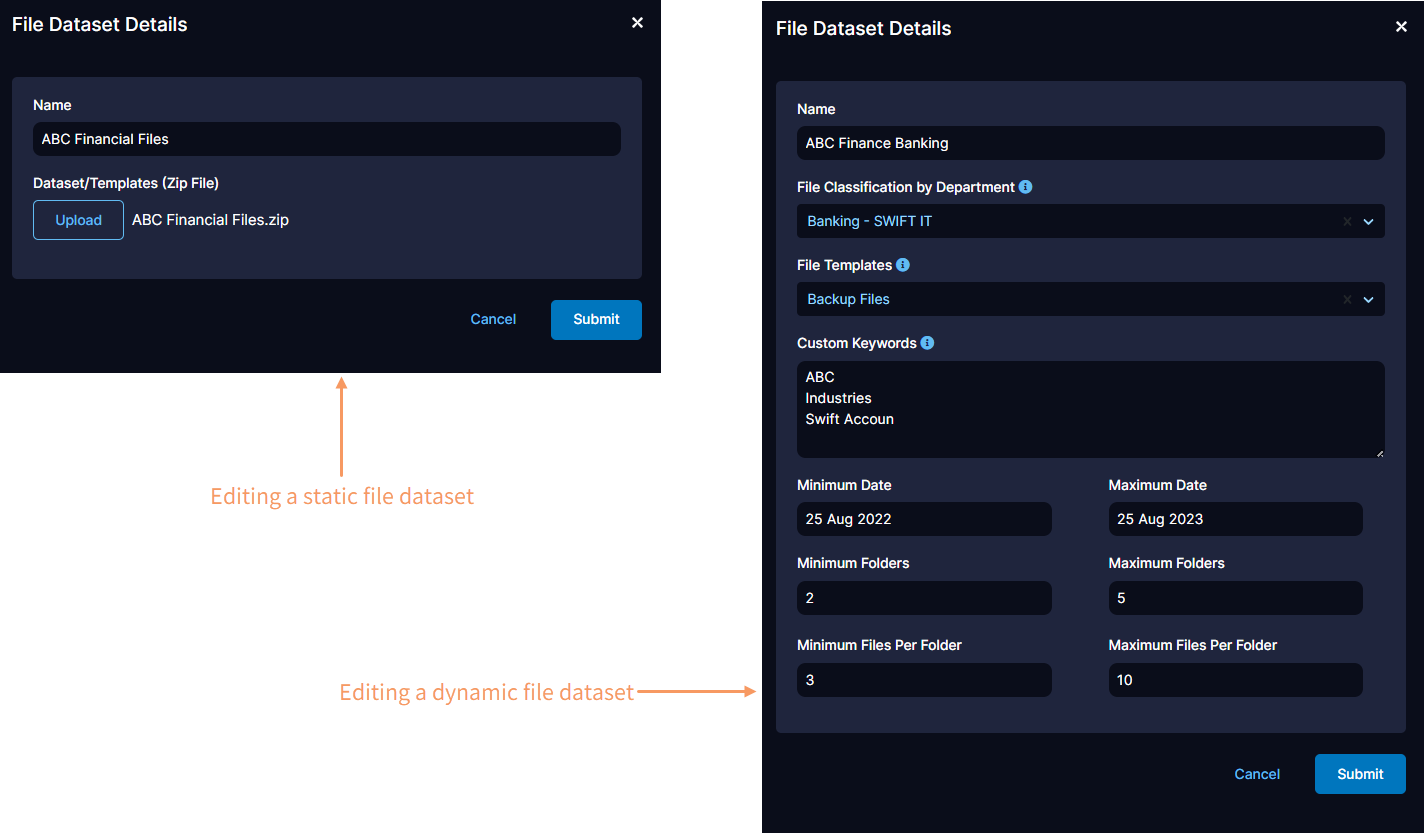Remove the Banking - SWIFT IT selection
The height and width of the screenshot is (833, 1424).
pyautogui.click(x=1347, y=221)
